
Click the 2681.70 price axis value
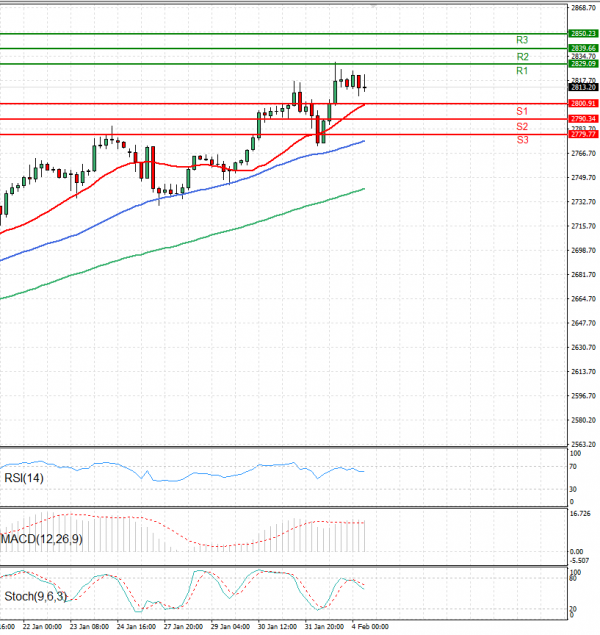pyautogui.click(x=583, y=275)
